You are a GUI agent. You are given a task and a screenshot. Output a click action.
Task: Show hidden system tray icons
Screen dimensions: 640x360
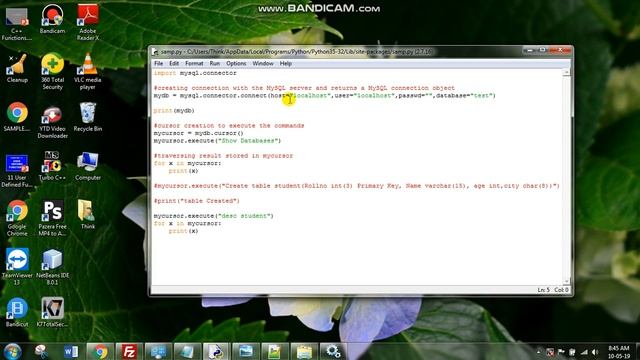[x=539, y=352]
